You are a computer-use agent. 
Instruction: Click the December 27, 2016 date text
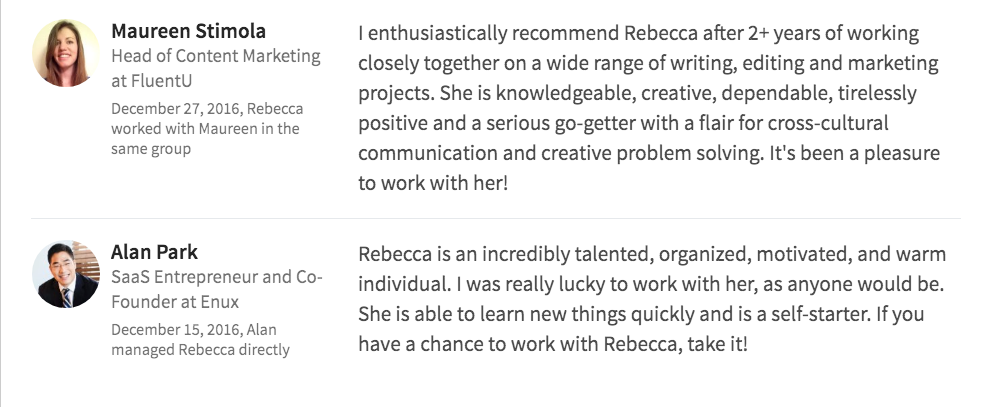[x=176, y=109]
